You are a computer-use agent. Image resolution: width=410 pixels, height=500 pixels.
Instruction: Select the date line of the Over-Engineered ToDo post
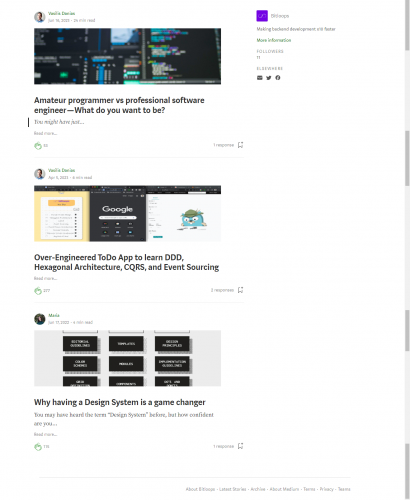pos(70,177)
